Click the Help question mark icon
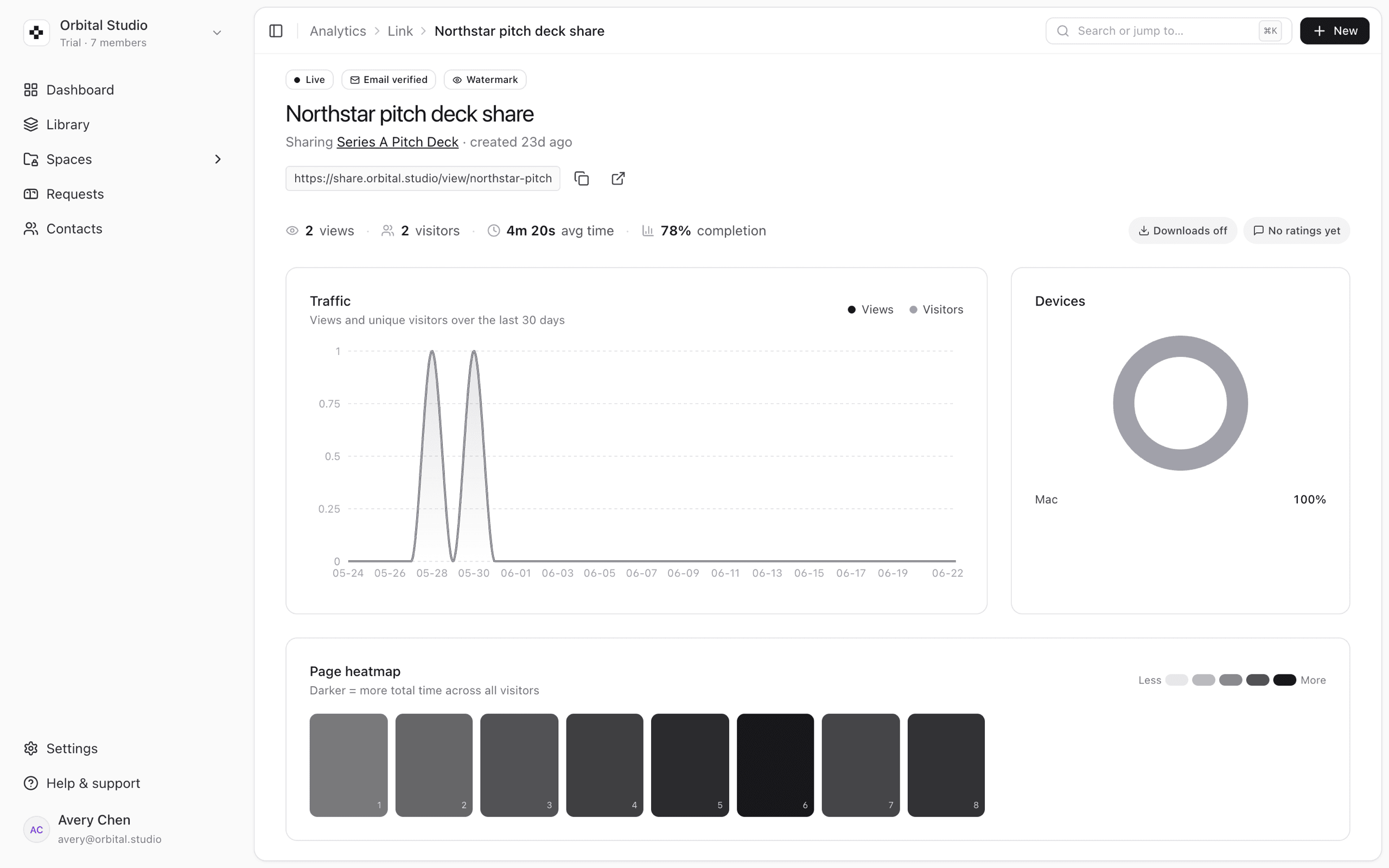This screenshot has width=1389, height=868. [x=31, y=783]
